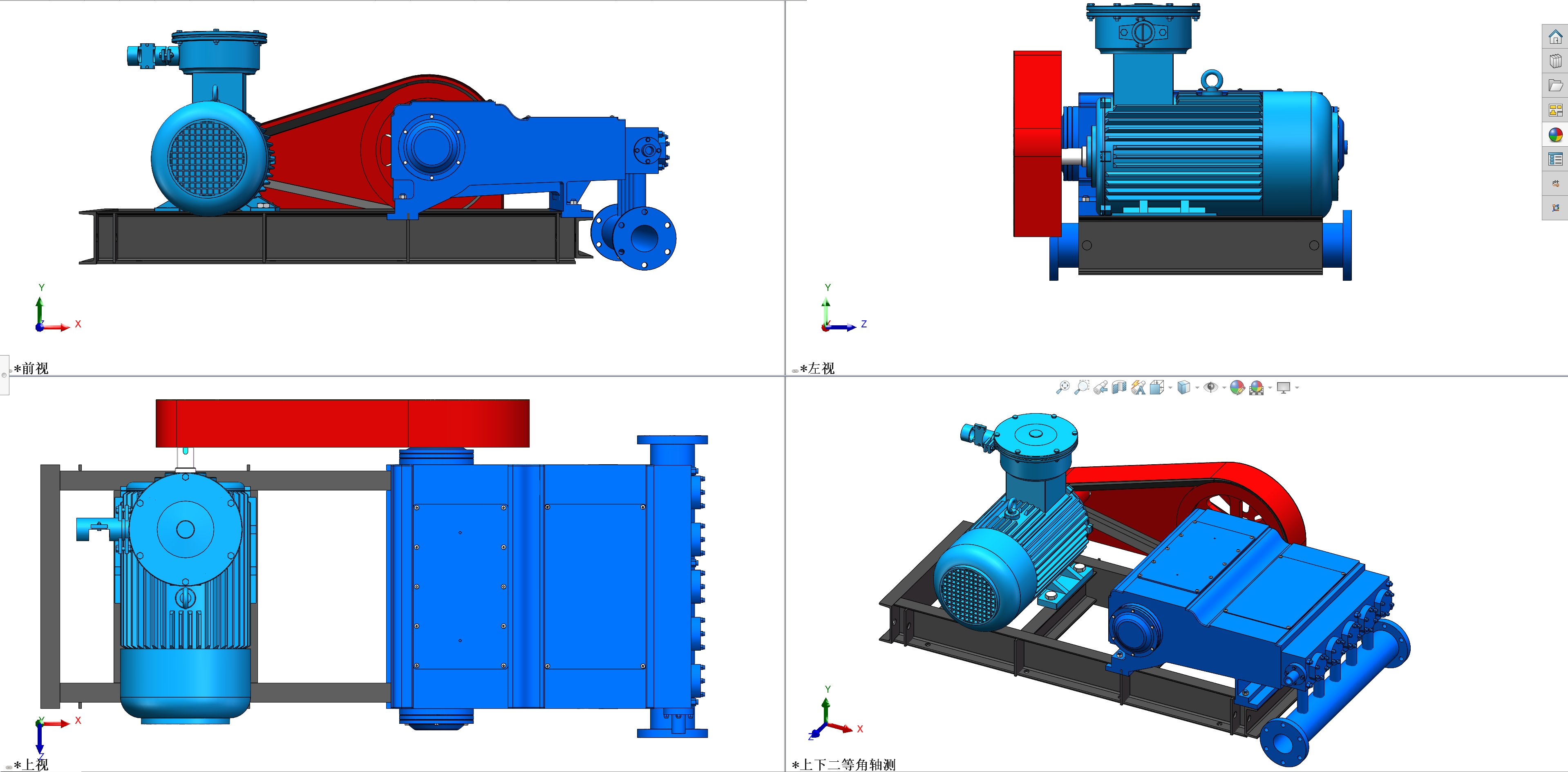Click the Previous View icon
The height and width of the screenshot is (772, 1568).
(x=1101, y=387)
